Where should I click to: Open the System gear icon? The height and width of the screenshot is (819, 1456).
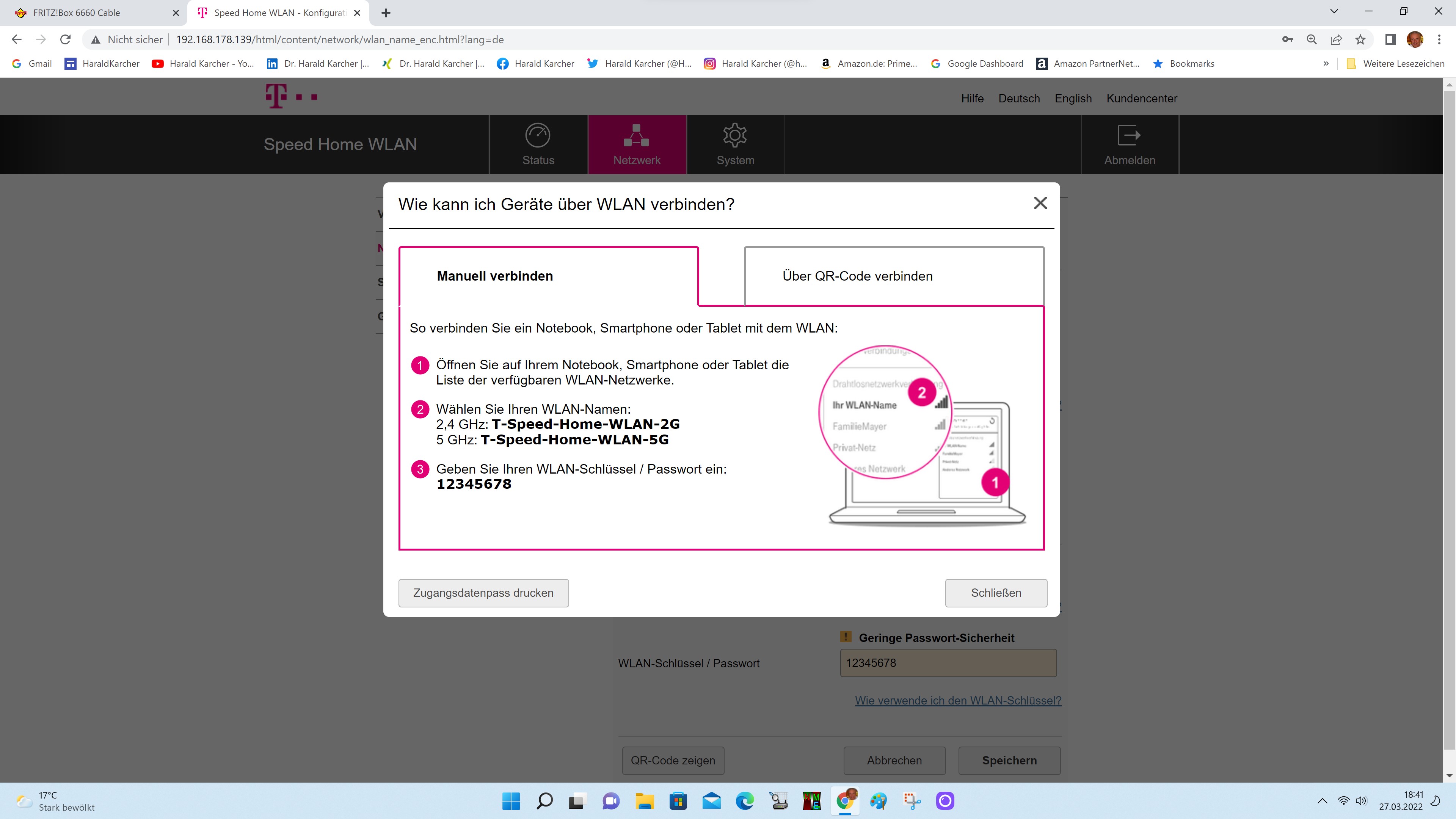pos(735,136)
